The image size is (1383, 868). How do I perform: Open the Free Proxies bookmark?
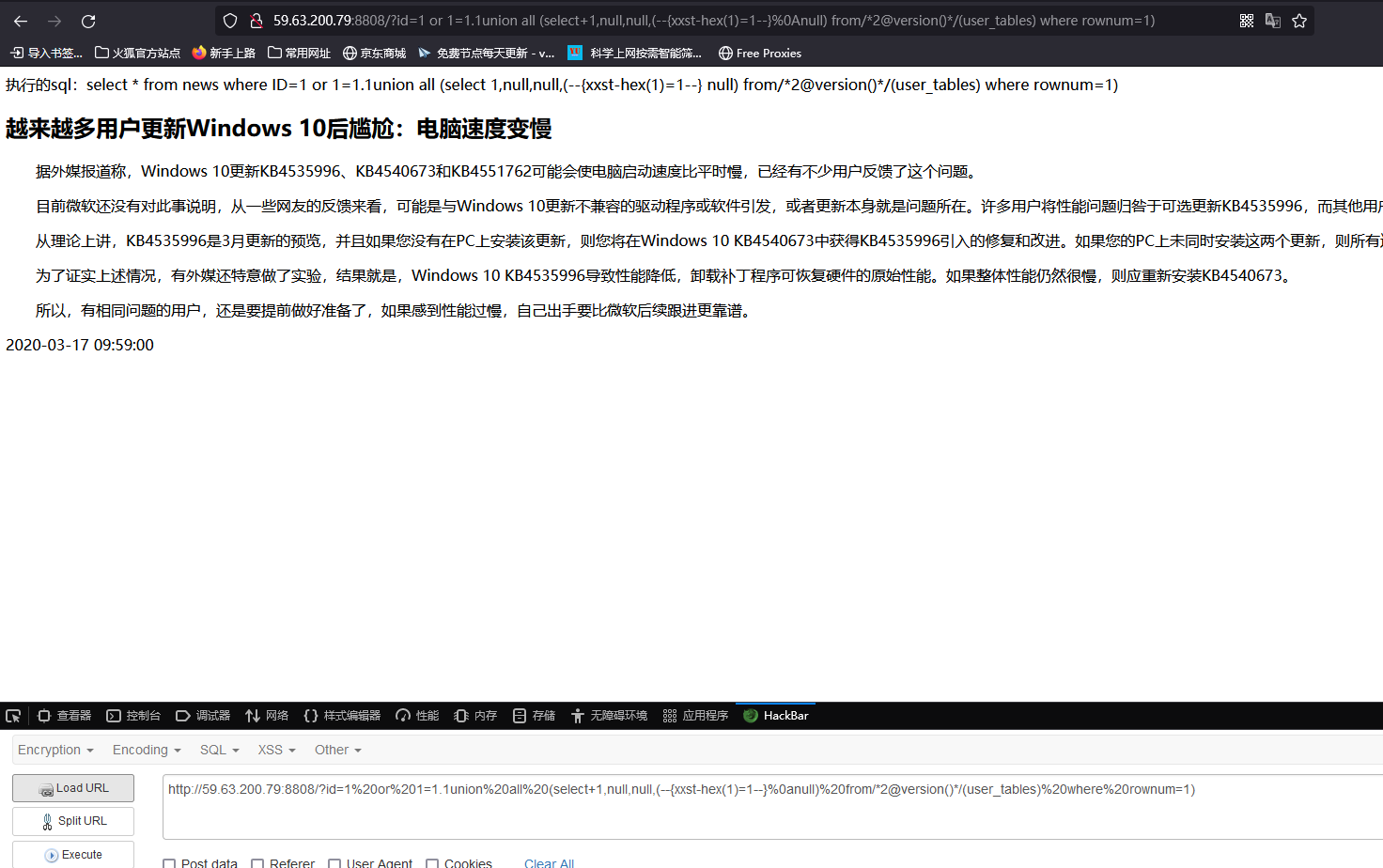pyautogui.click(x=760, y=54)
